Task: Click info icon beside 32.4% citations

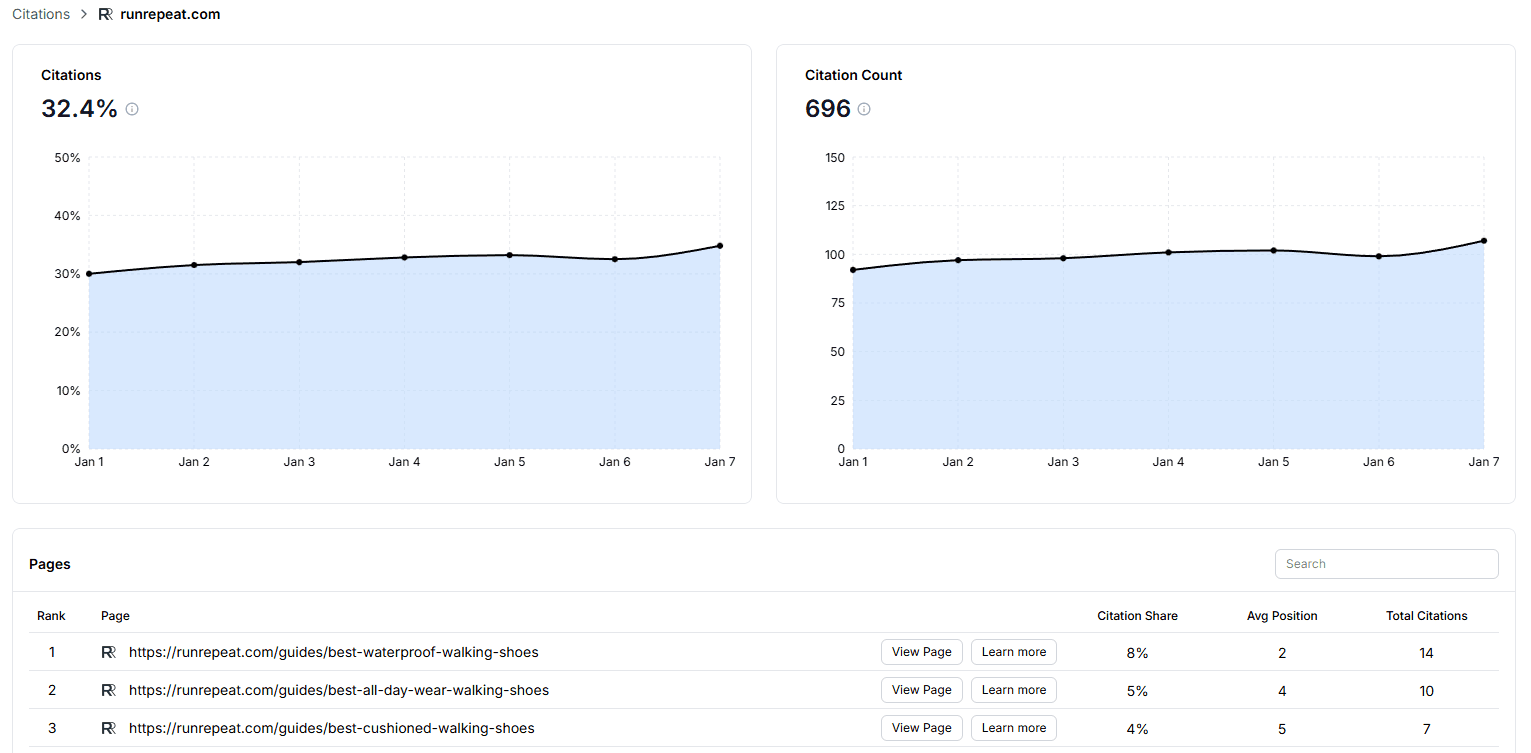Action: [132, 109]
